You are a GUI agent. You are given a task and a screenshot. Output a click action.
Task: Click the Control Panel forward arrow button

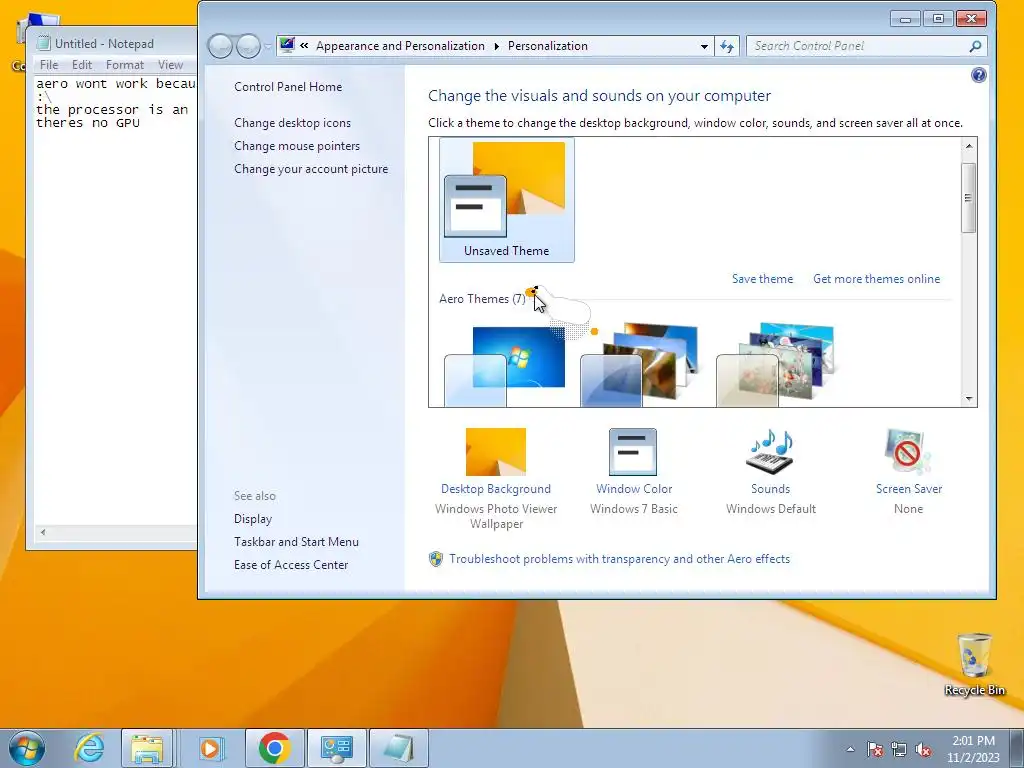pos(248,46)
